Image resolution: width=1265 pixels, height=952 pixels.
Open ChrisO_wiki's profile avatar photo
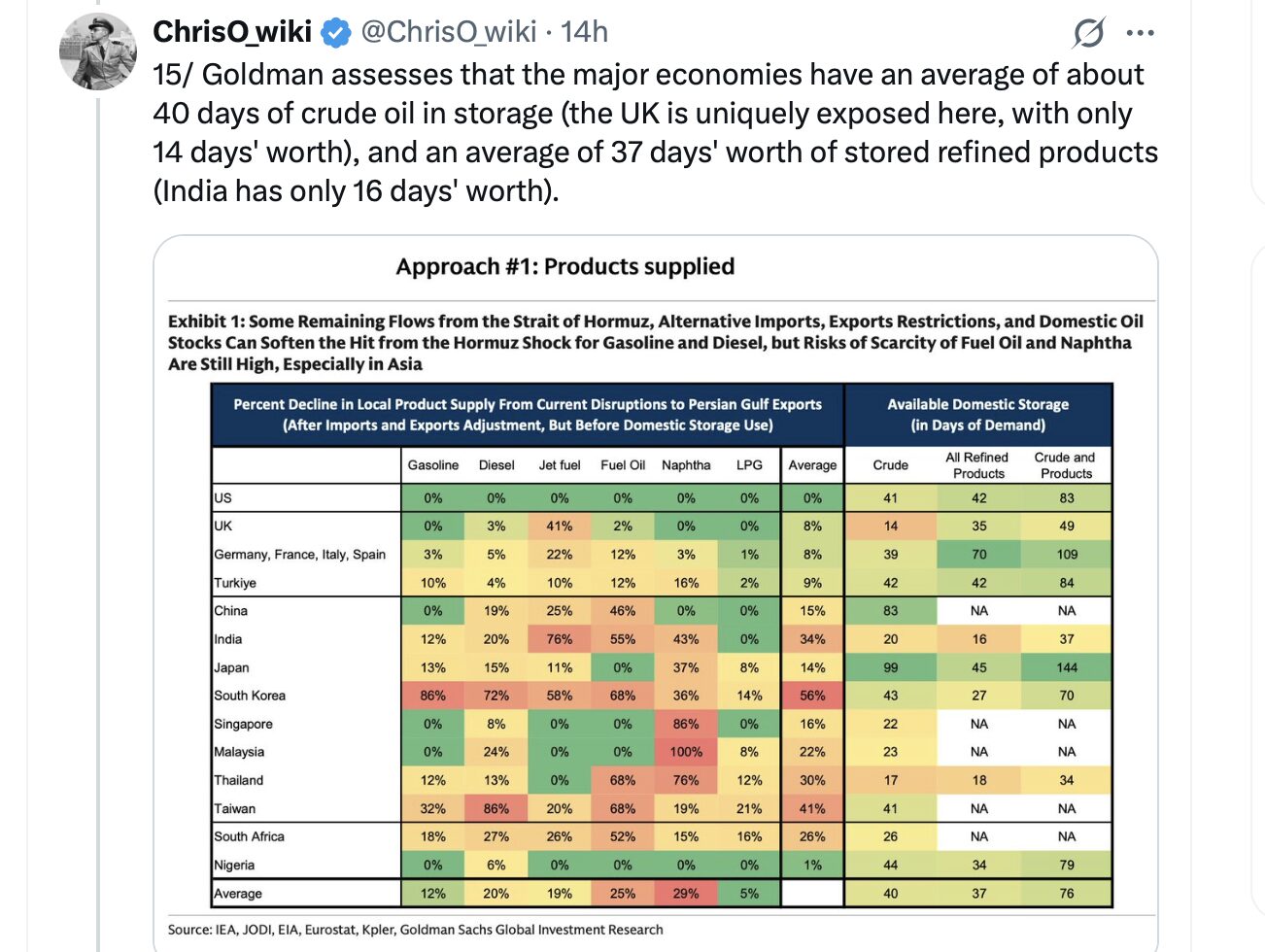click(x=98, y=51)
